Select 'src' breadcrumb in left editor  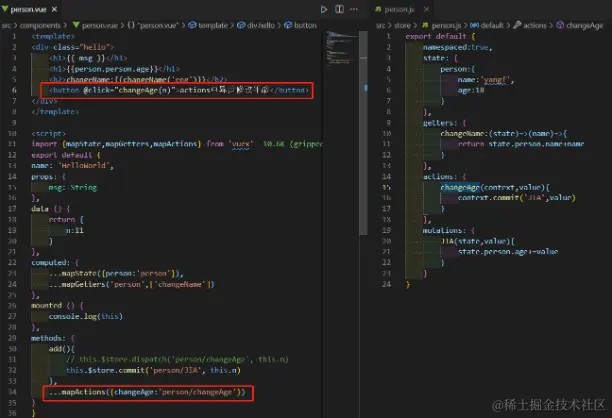[x=6, y=25]
